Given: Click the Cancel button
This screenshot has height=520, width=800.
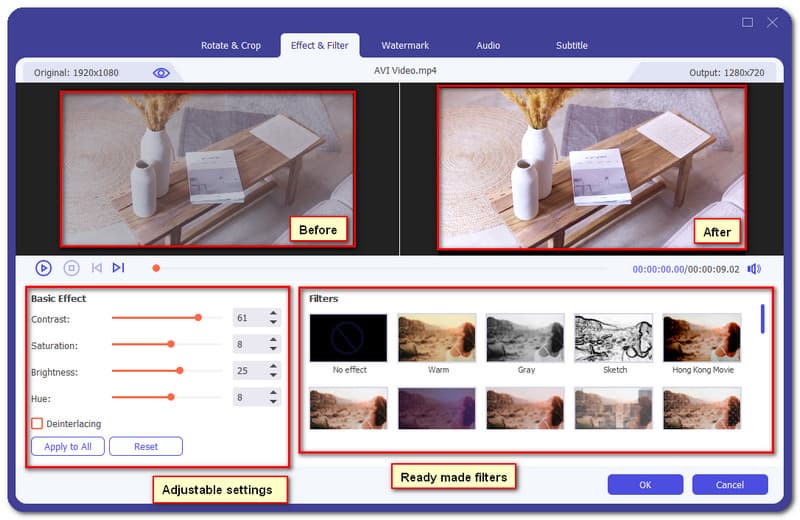Looking at the screenshot, I should coord(730,485).
